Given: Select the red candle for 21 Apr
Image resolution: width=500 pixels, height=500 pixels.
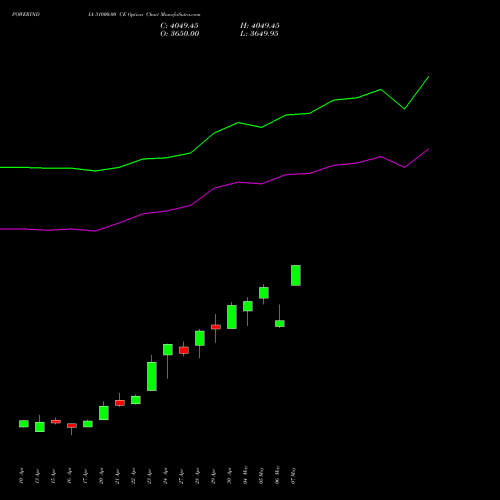Looking at the screenshot, I should pos(120,403).
